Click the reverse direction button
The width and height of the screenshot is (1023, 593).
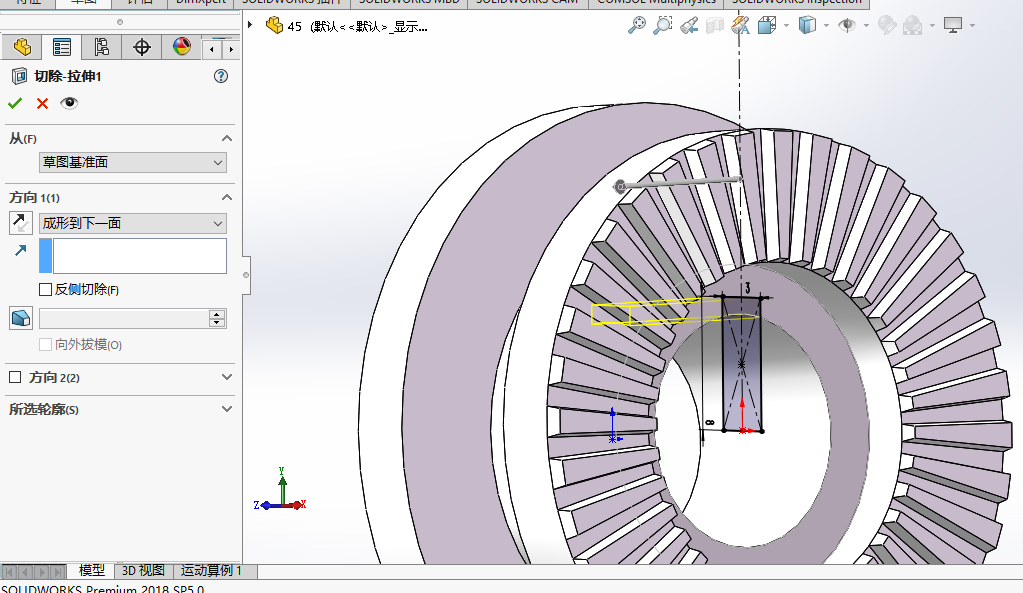click(x=21, y=223)
